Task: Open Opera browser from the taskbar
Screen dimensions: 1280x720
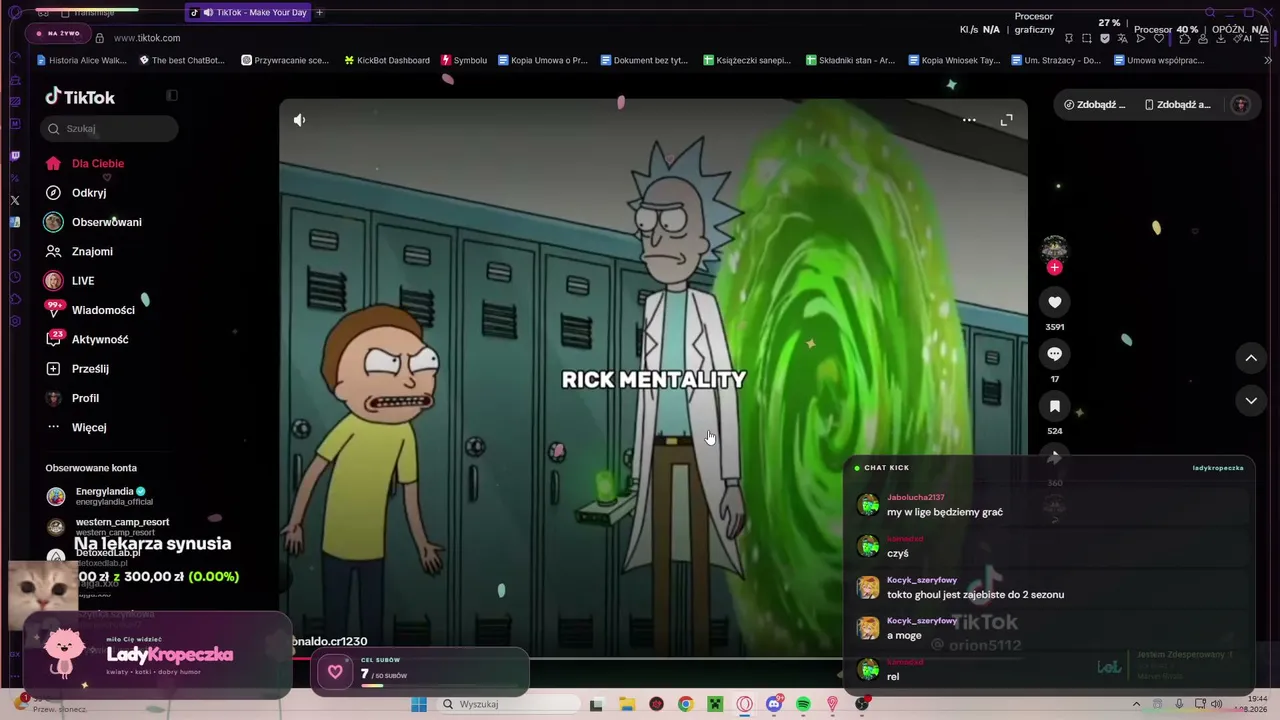Action: [x=744, y=704]
